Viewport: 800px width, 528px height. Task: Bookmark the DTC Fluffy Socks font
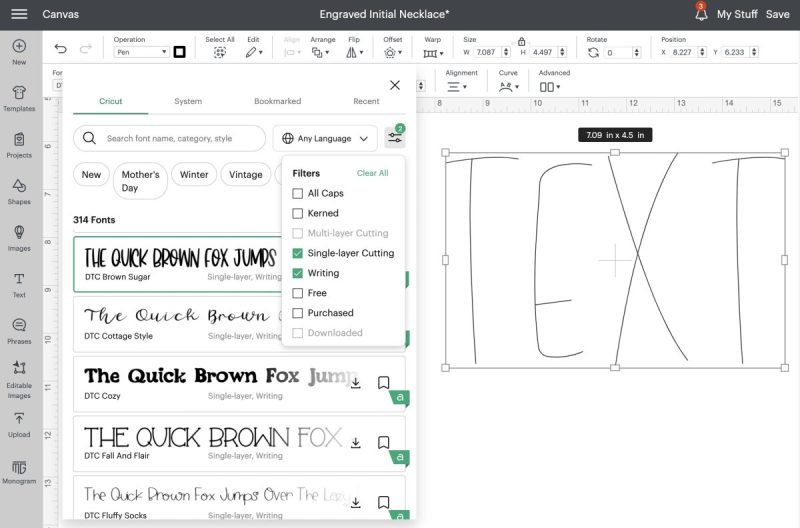pyautogui.click(x=384, y=502)
